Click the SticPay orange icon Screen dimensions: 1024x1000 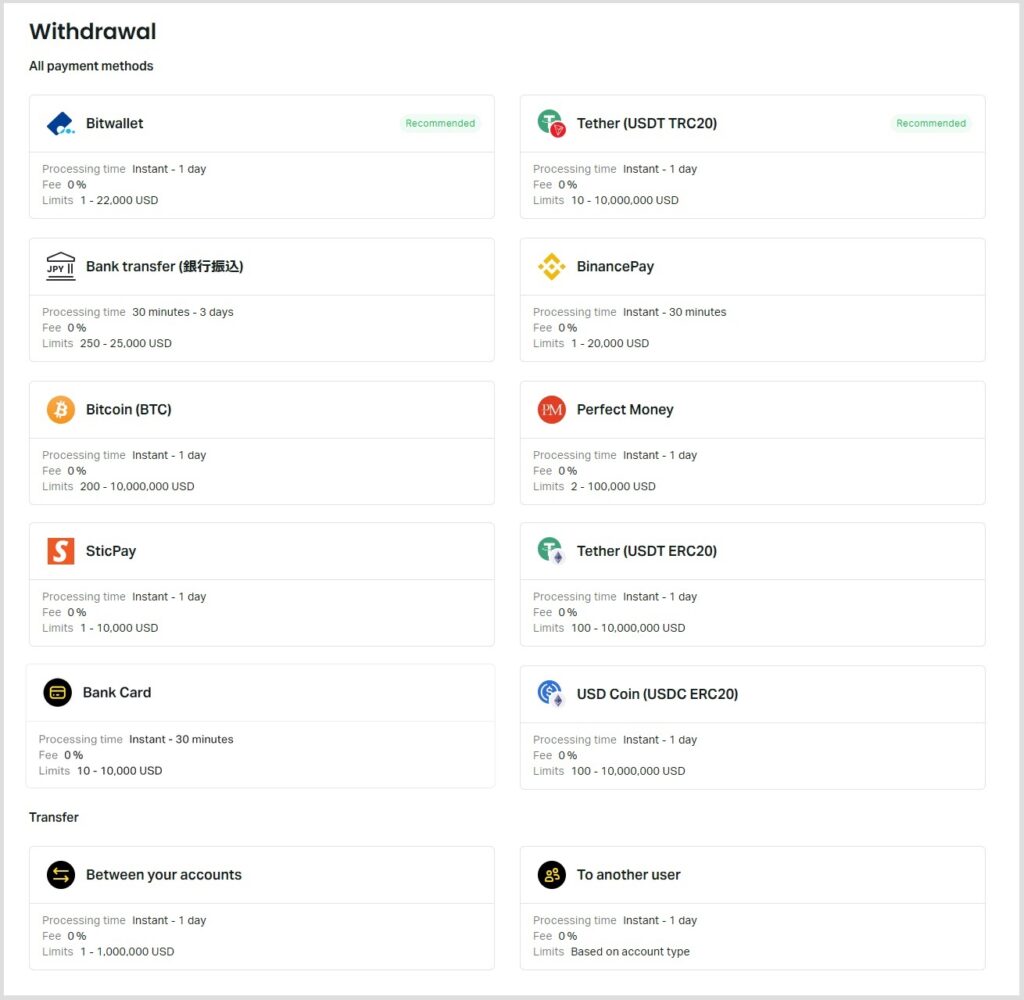60,551
